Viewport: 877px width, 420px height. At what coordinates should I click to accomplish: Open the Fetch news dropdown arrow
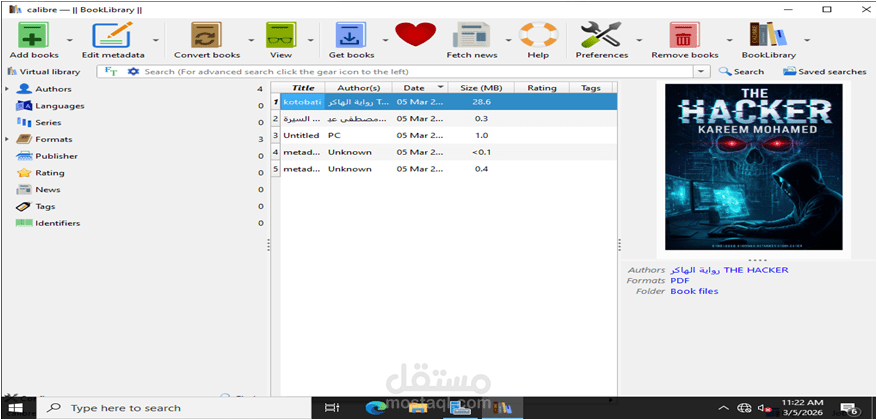[x=508, y=40]
